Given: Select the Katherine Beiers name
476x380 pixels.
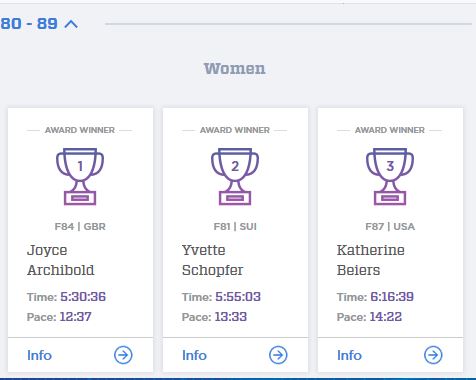Looking at the screenshot, I should point(371,260).
